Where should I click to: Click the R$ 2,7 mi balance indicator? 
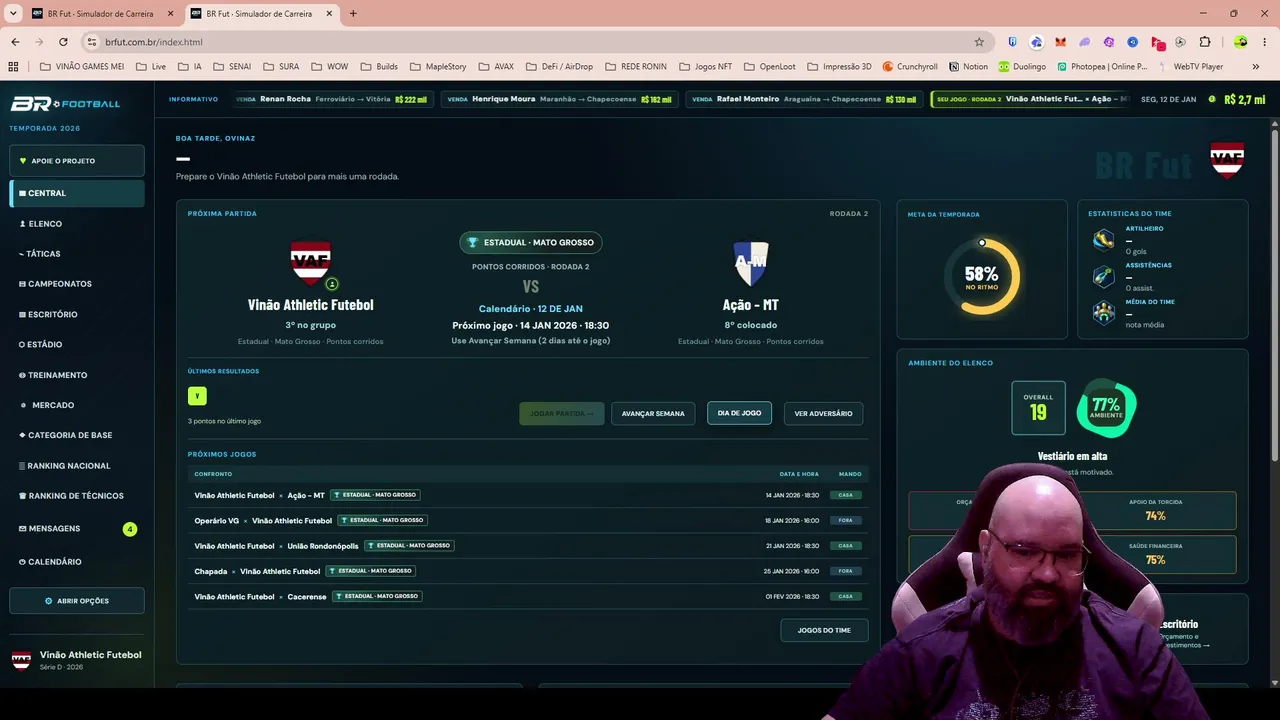tap(1237, 100)
